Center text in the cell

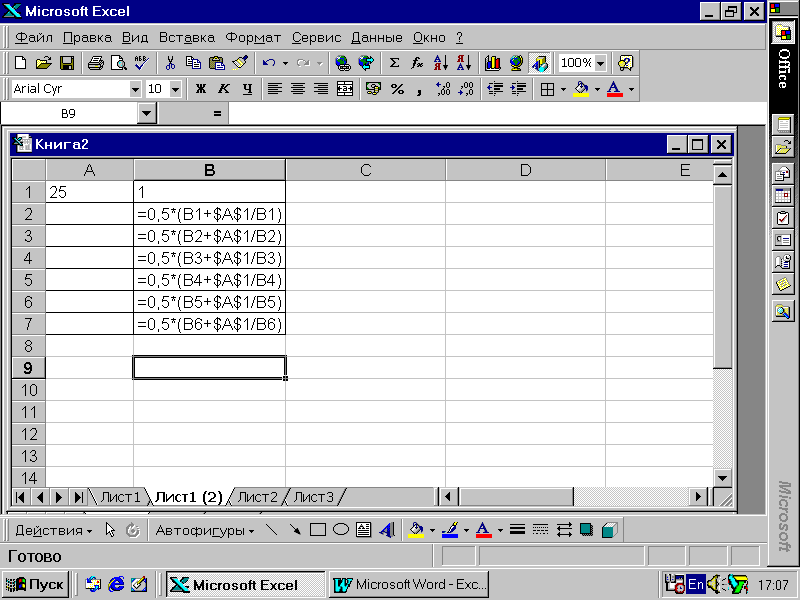298,89
